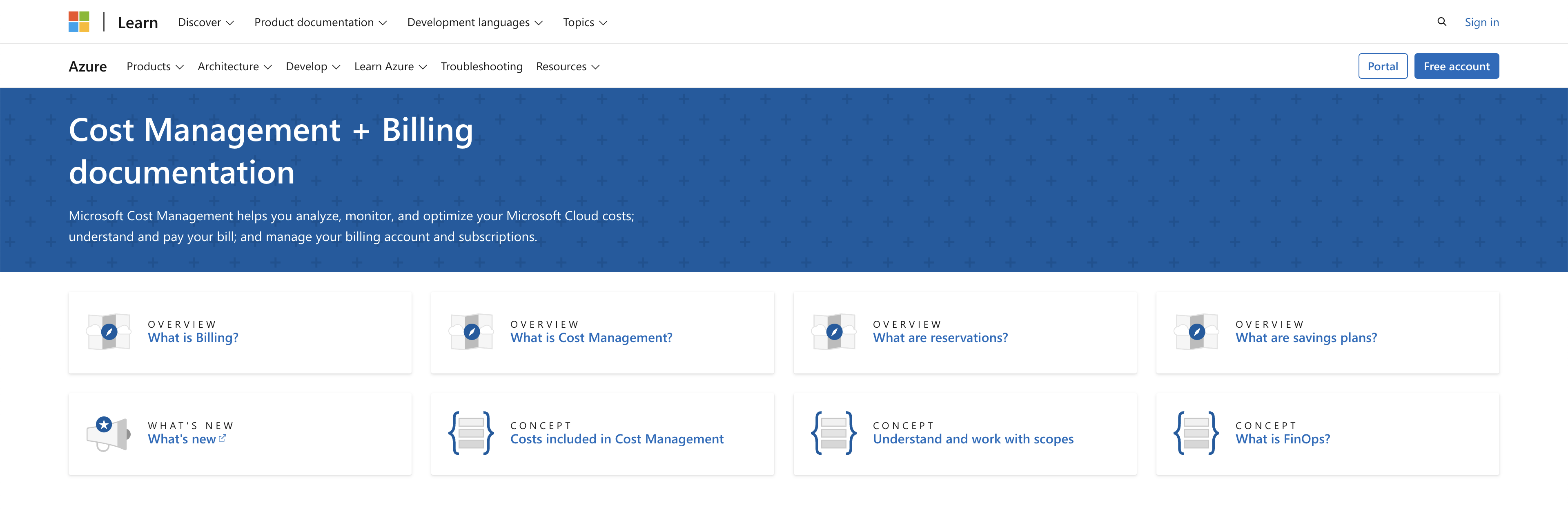
Task: Click the scopes concept braces icon
Action: coord(833,433)
